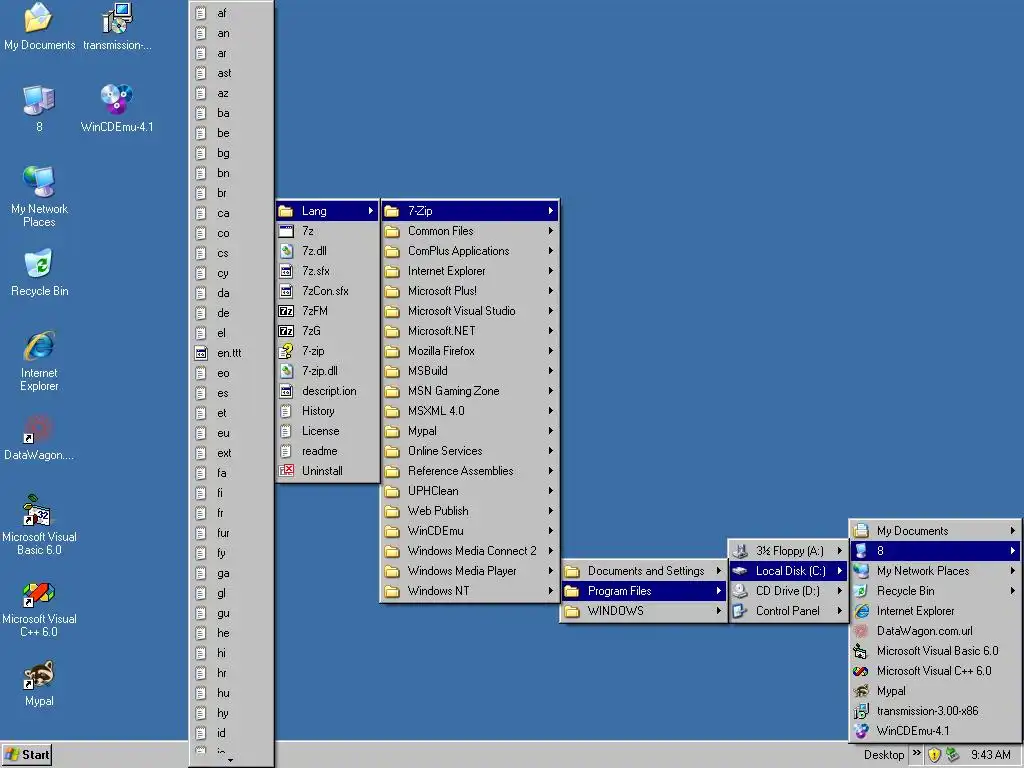Select the Local Disk (C:) menu entry
The width and height of the screenshot is (1024, 768).
788,571
